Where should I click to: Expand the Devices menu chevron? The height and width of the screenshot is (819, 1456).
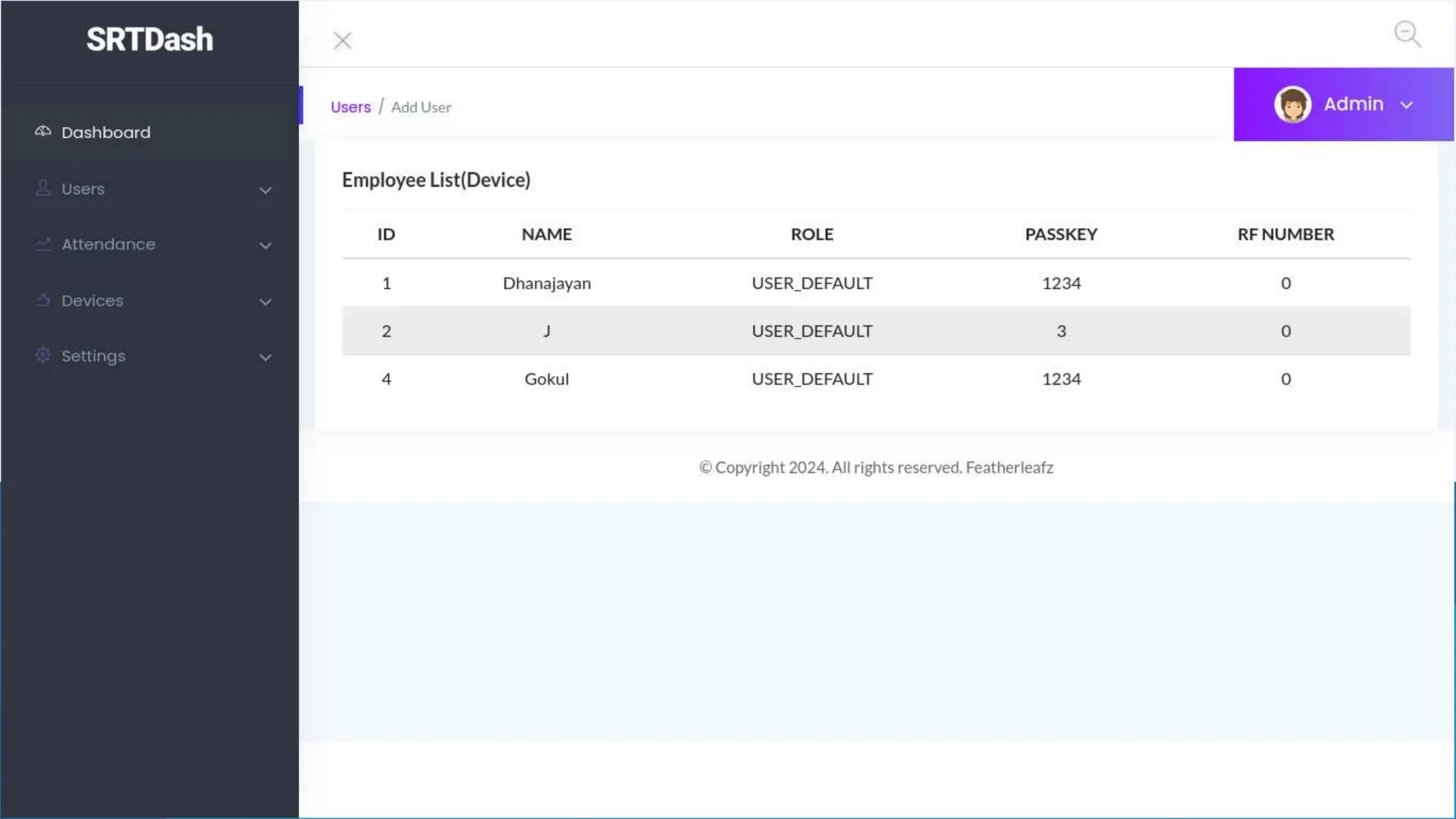tap(265, 302)
